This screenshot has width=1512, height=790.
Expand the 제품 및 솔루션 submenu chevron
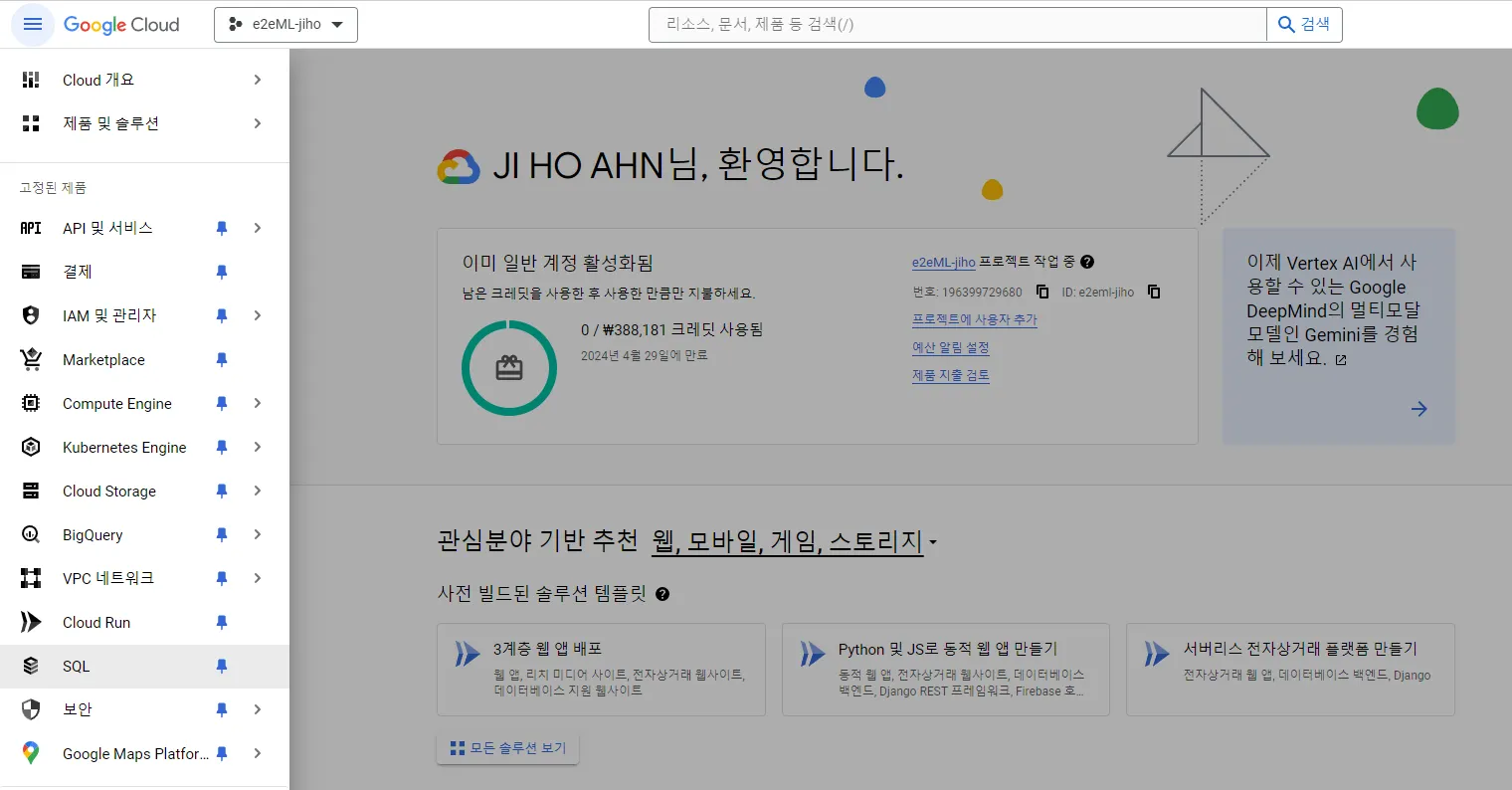[258, 123]
